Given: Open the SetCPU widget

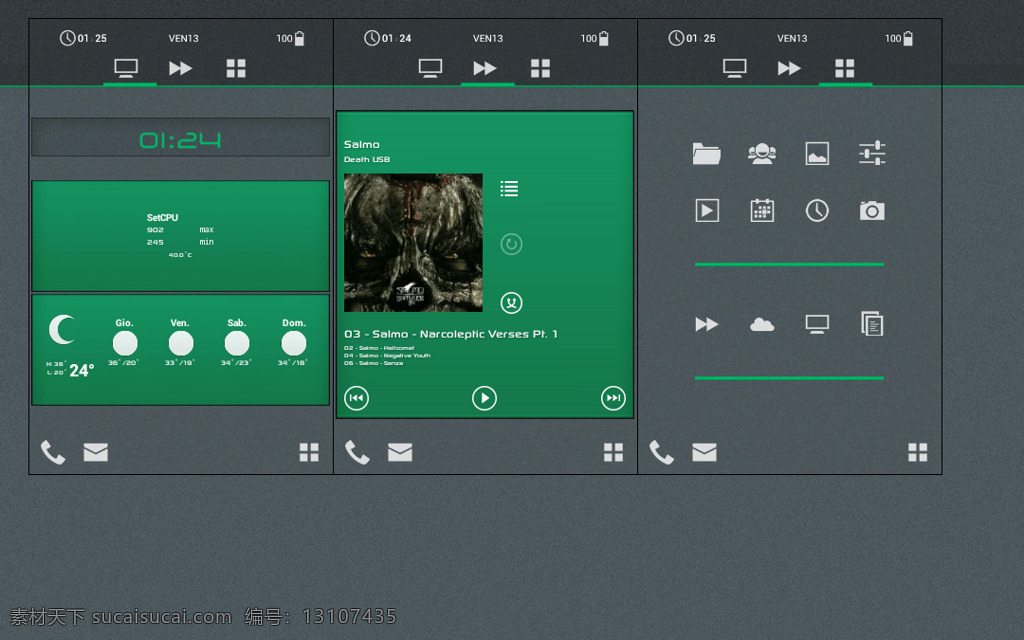Looking at the screenshot, I should click(x=180, y=236).
